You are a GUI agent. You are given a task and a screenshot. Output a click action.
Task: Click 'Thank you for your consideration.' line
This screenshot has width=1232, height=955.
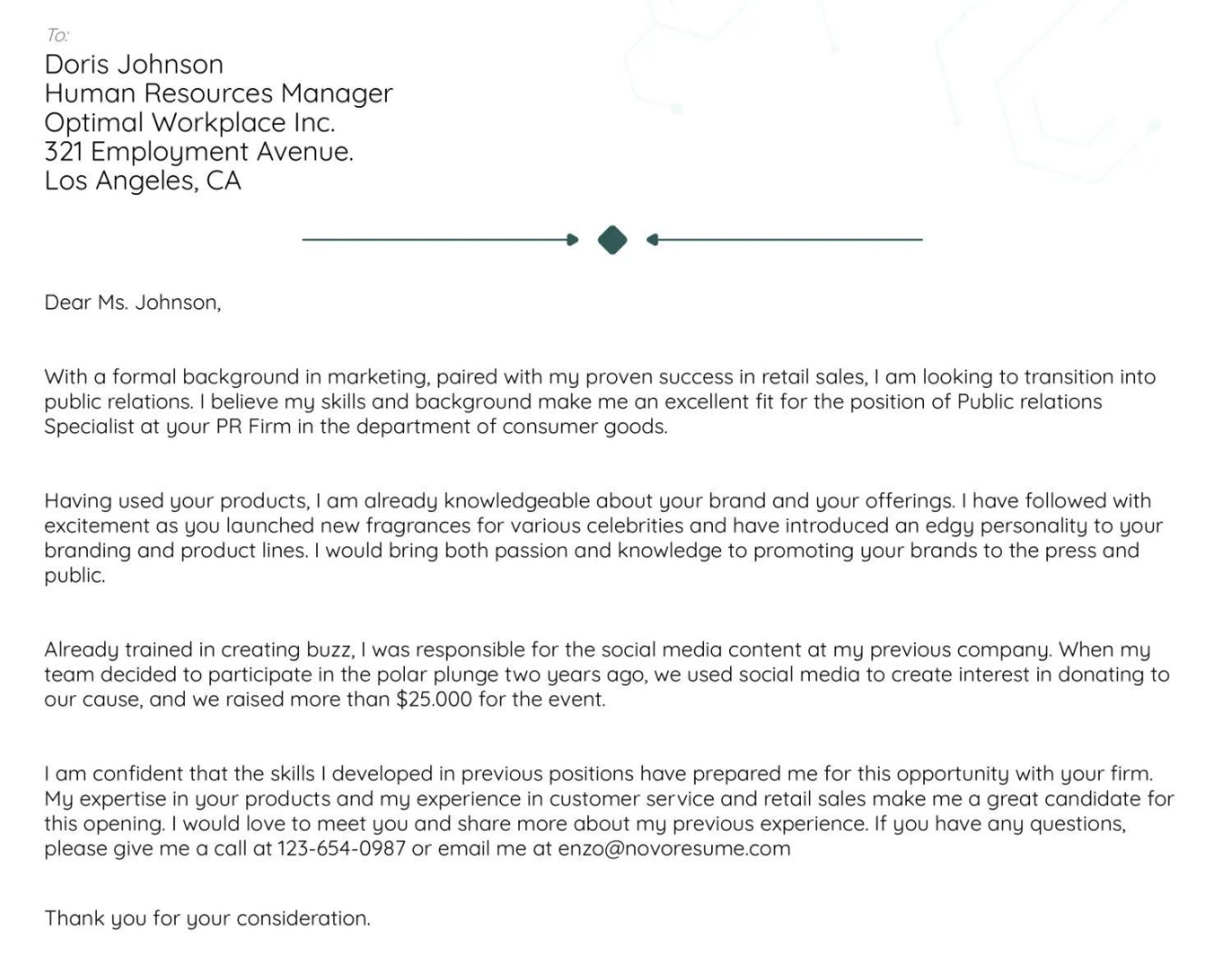207,919
